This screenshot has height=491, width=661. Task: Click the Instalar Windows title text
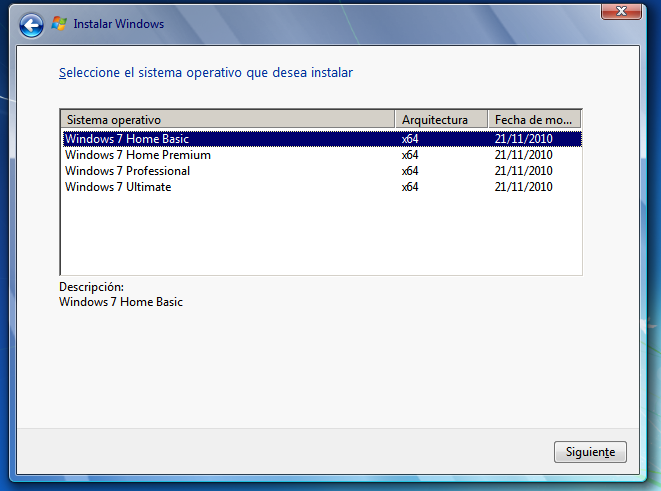pyautogui.click(x=118, y=24)
